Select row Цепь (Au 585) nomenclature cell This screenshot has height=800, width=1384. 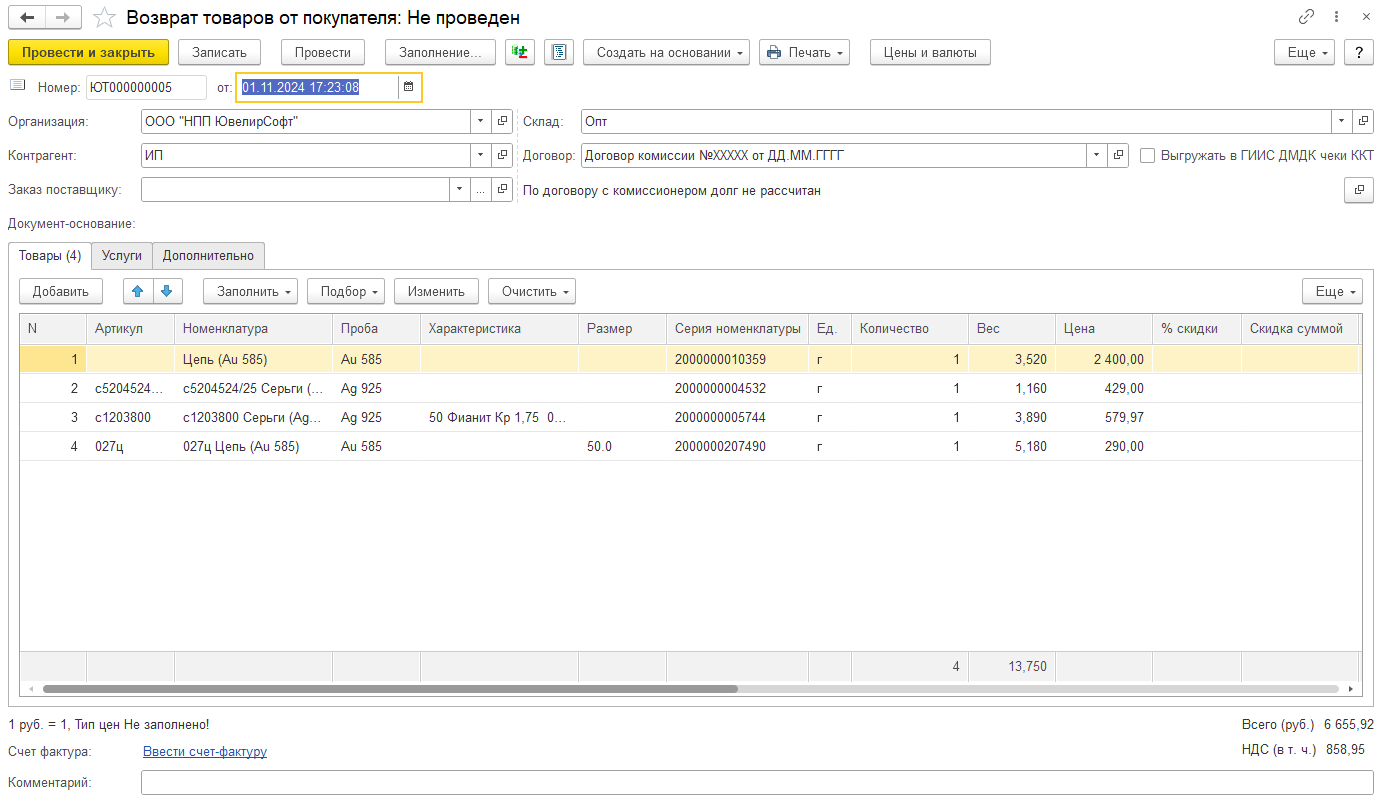(x=253, y=359)
